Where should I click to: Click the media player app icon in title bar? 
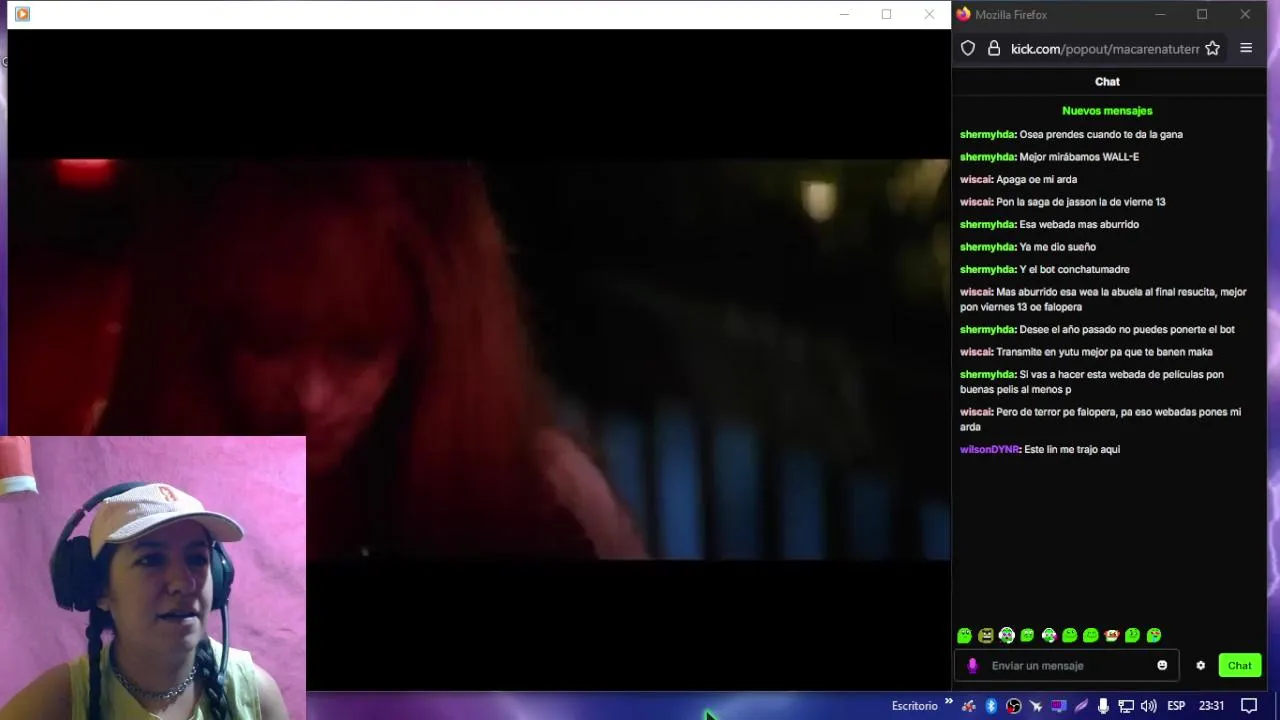22,14
